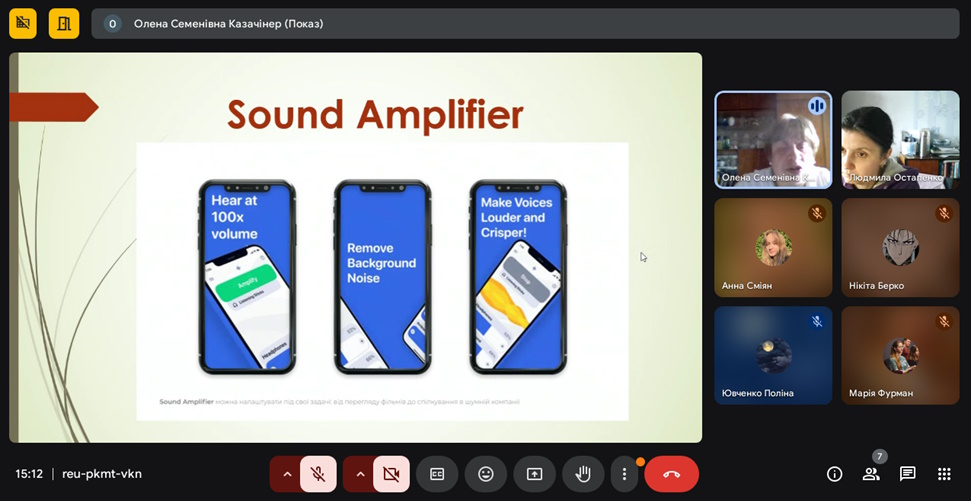Click the participant count badge 7
Screen dimensions: 971x501
pos(879,457)
